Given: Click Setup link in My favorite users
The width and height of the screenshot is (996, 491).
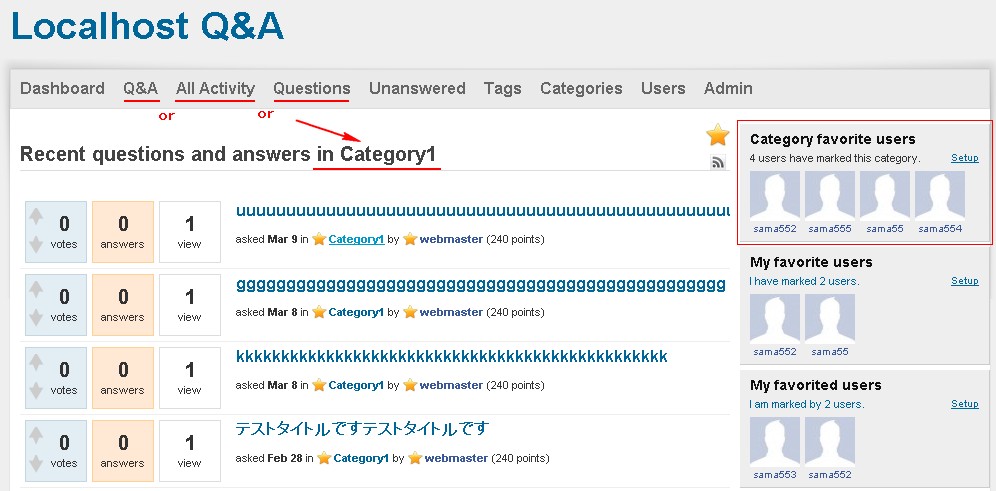Looking at the screenshot, I should pos(964,281).
